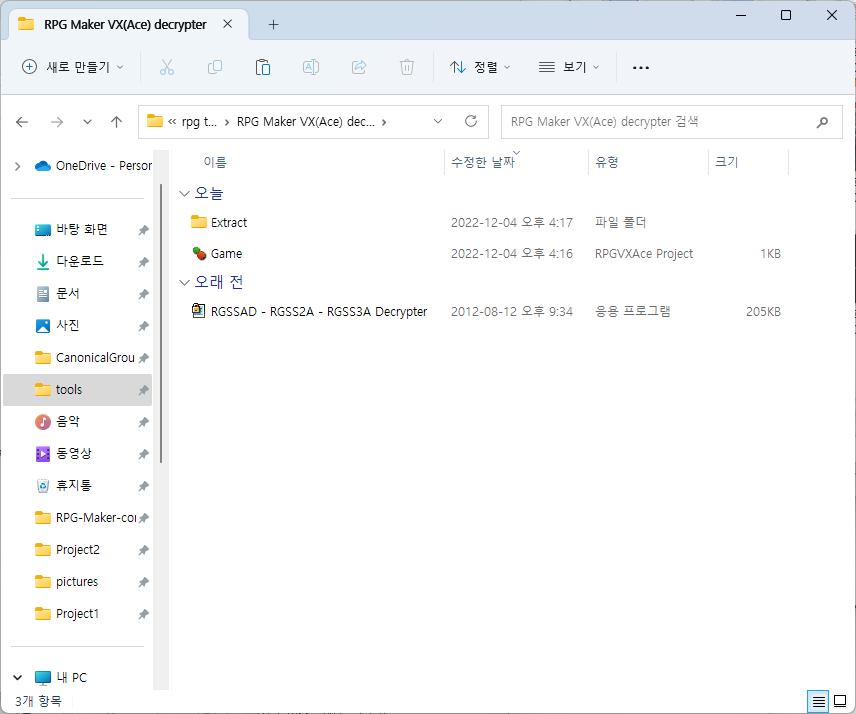Open Project1 folder in sidebar
The height and width of the screenshot is (714, 856).
pyautogui.click(x=78, y=614)
